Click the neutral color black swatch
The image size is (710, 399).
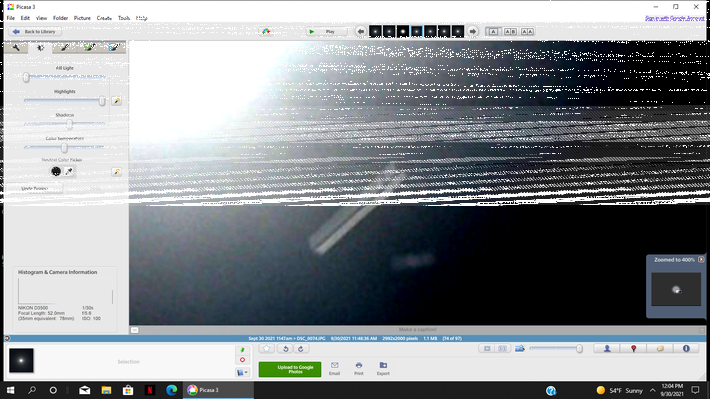click(56, 171)
